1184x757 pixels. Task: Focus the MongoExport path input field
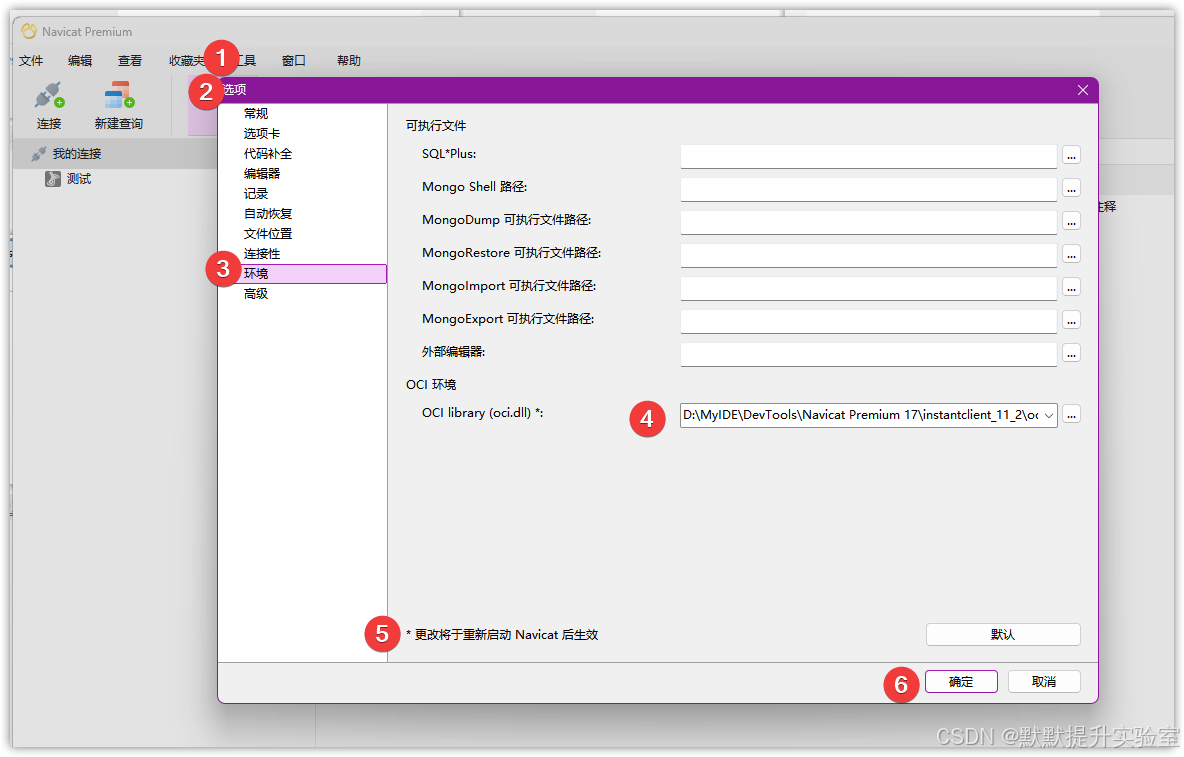(868, 321)
